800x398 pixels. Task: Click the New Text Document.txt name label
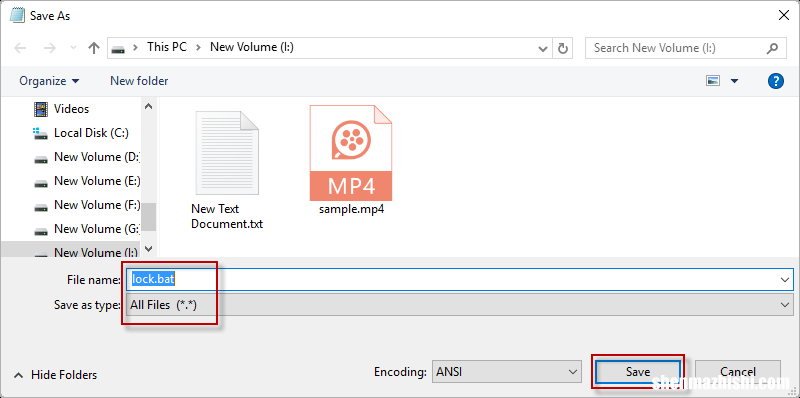(227, 216)
